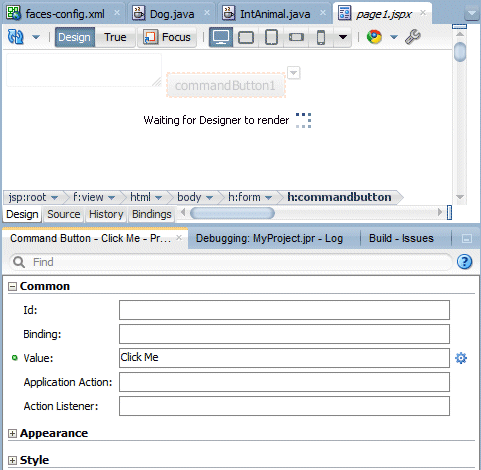Click the Focus button

[167, 37]
